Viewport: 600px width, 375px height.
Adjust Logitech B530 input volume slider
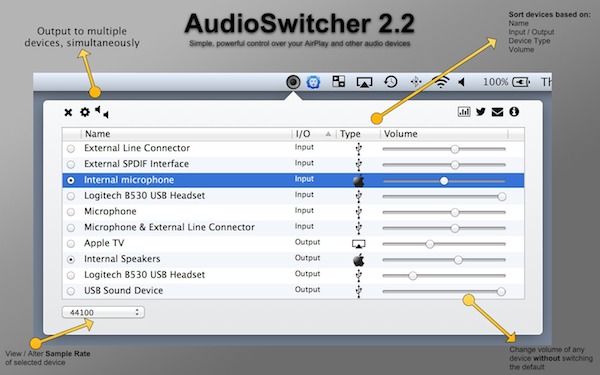[444, 197]
